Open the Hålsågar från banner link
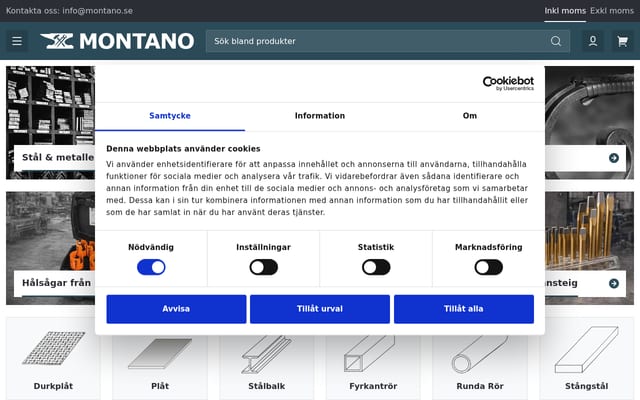Viewport: 640px width, 400px height. 56,283
